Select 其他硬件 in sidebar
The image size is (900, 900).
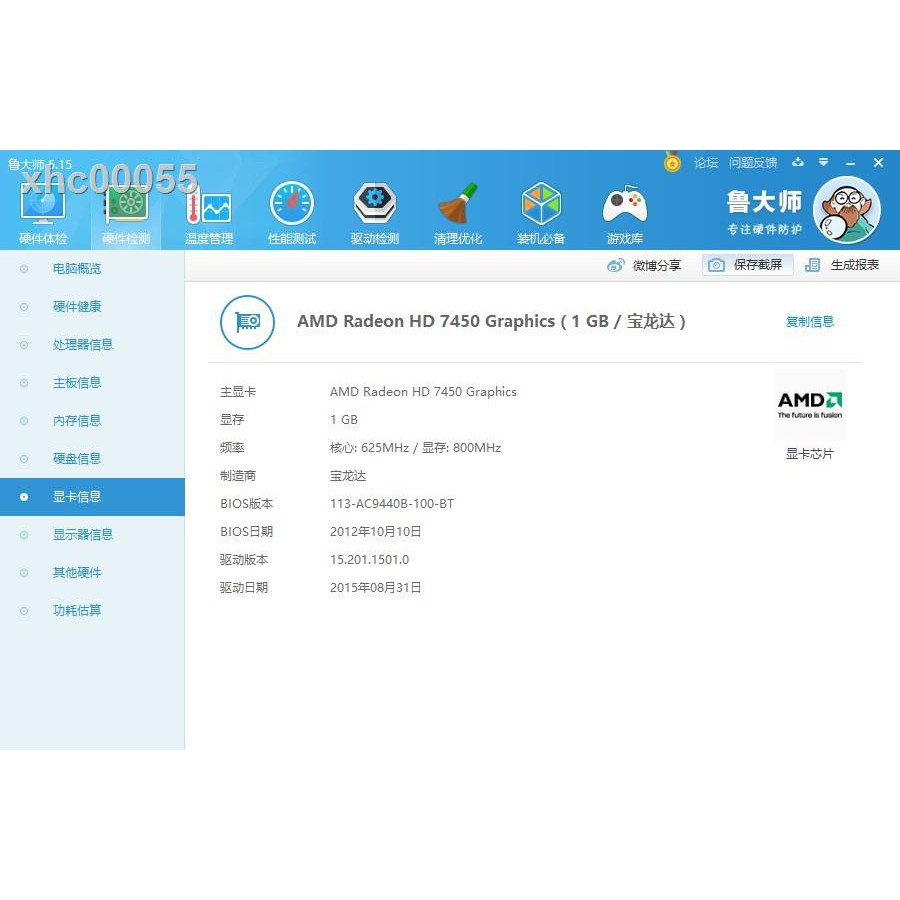(x=92, y=573)
